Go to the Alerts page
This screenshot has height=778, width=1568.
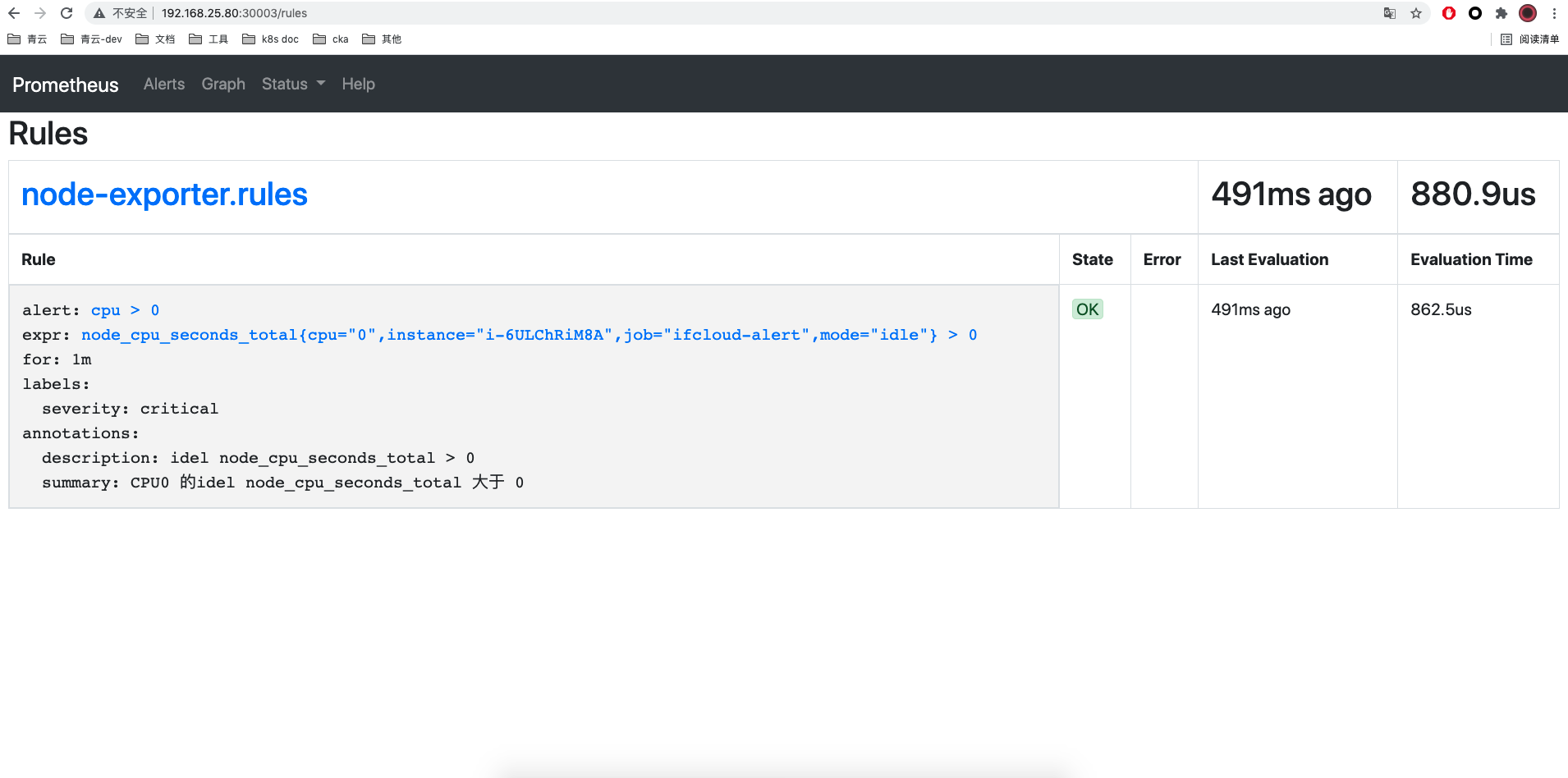(x=164, y=84)
